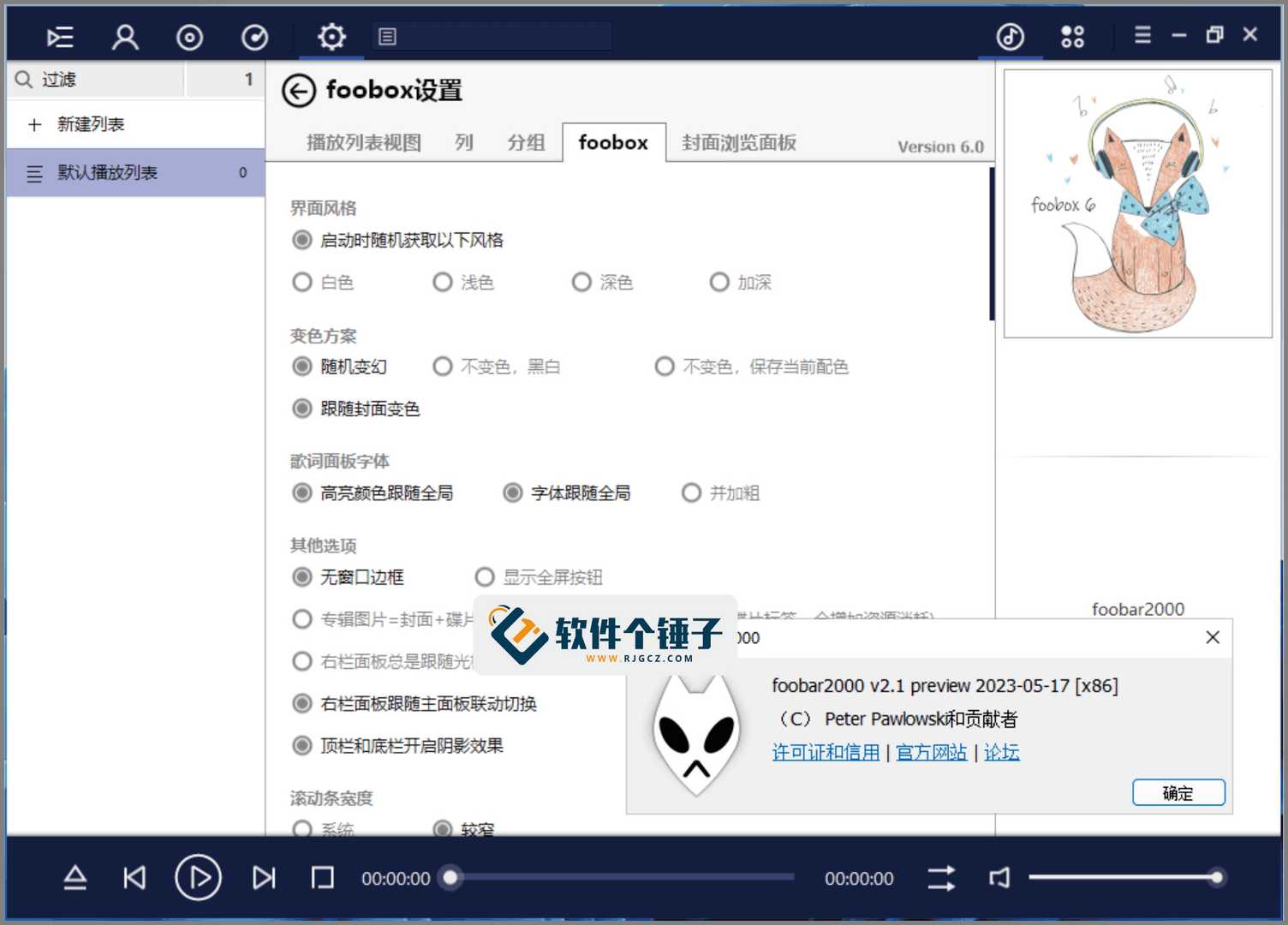The image size is (1288, 925).
Task: Go to the previous track
Action: 134,878
